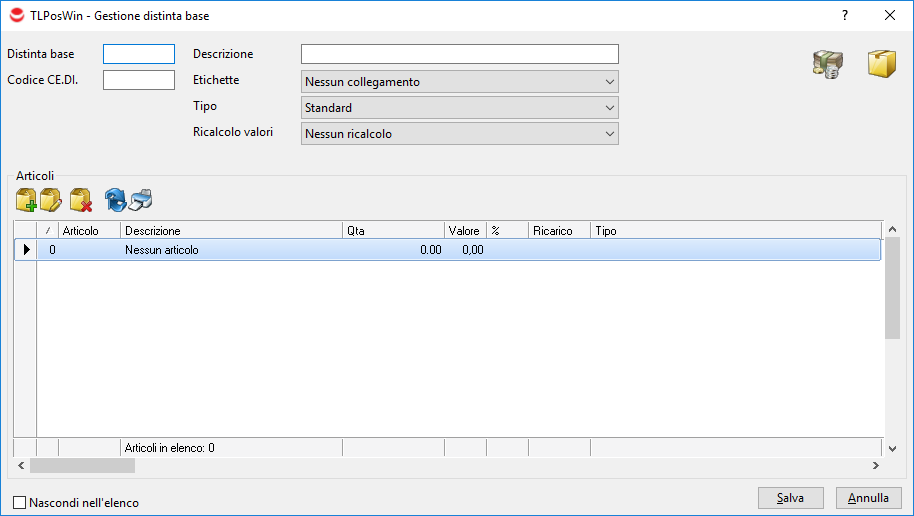This screenshot has width=914, height=516.
Task: Open the Etichette dropdown
Action: coord(459,82)
